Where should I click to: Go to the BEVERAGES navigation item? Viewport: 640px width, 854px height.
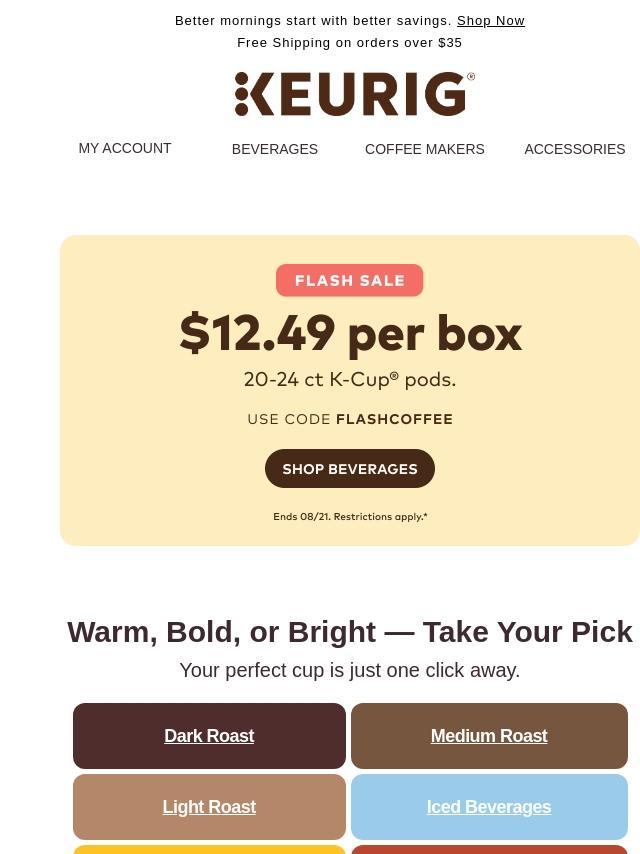[275, 149]
